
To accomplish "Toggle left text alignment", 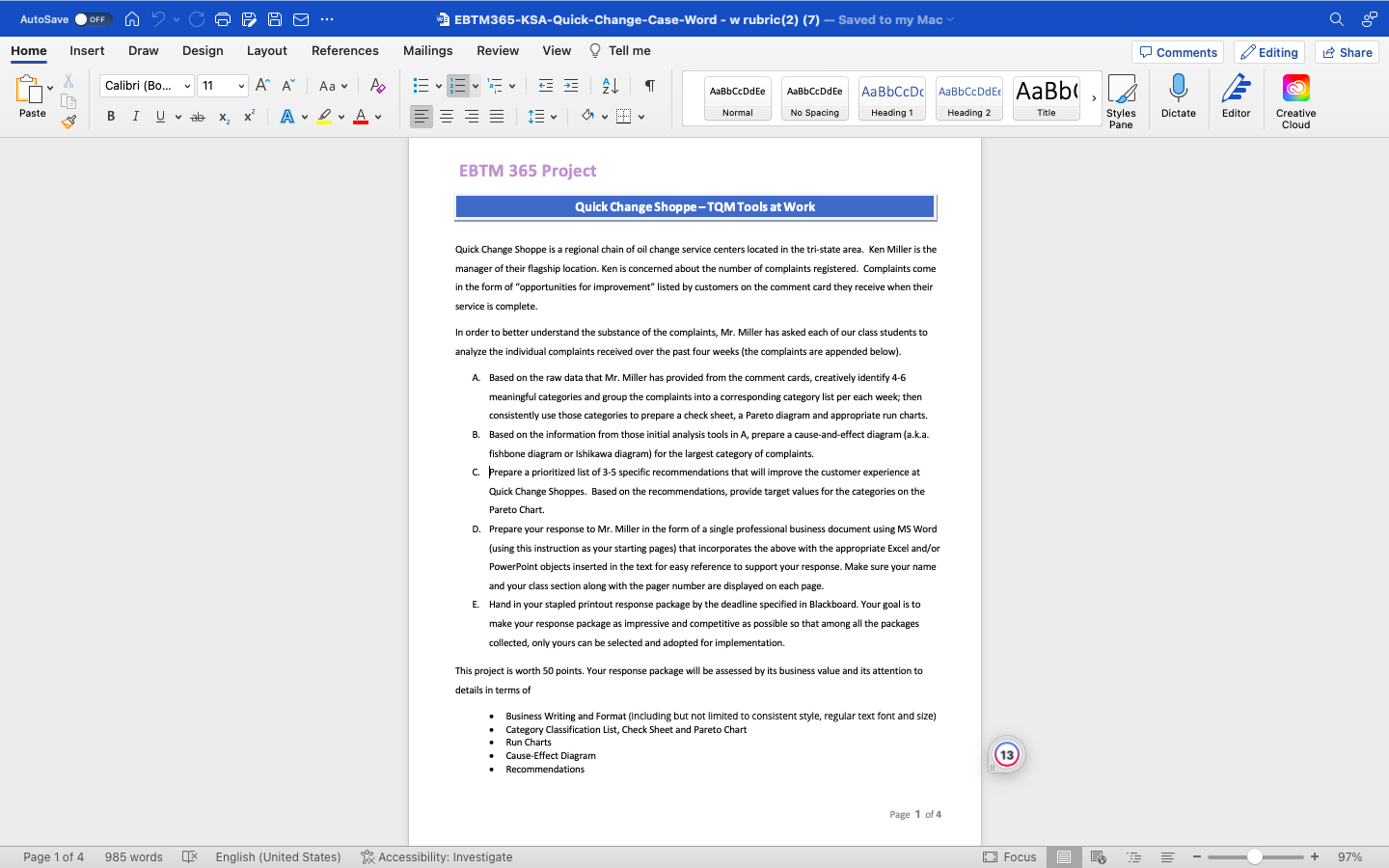I will click(x=422, y=117).
